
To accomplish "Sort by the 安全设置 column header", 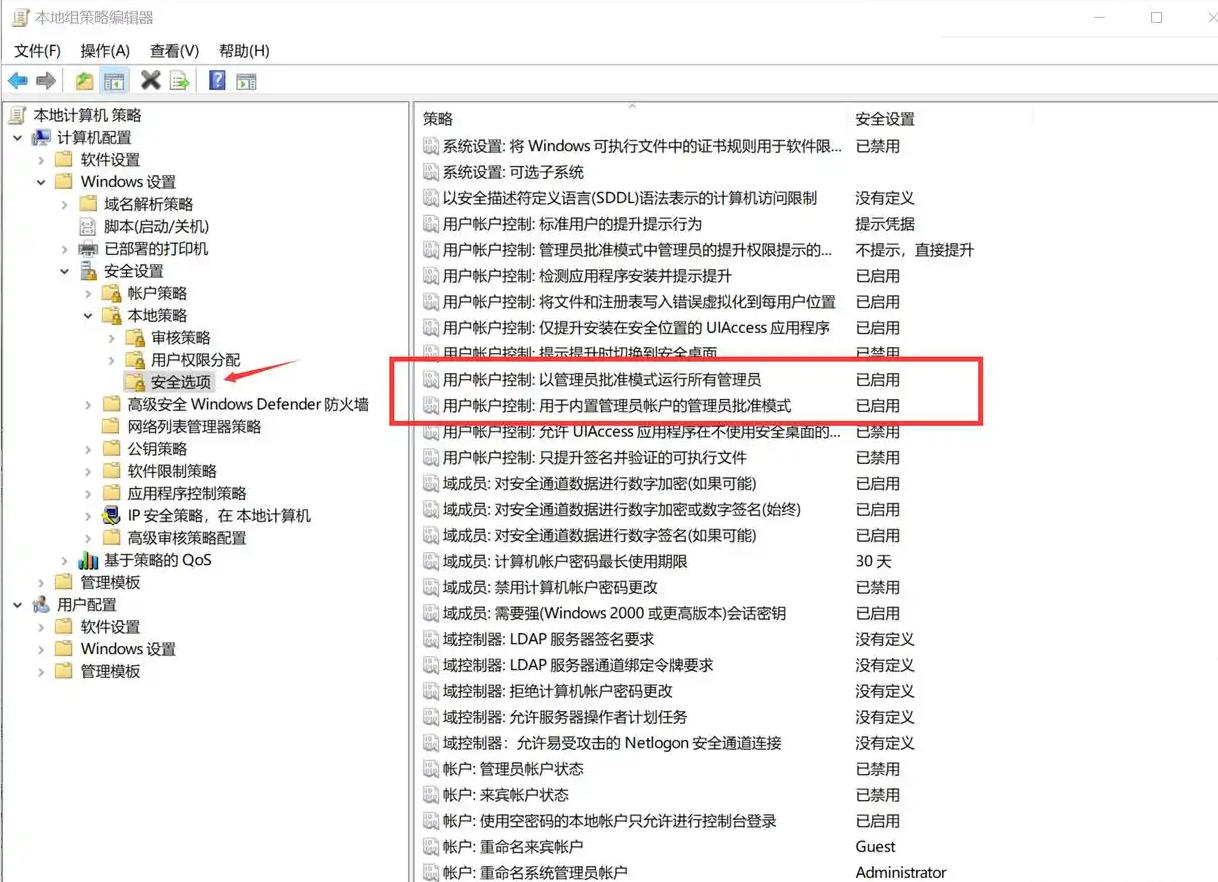I will [x=885, y=119].
